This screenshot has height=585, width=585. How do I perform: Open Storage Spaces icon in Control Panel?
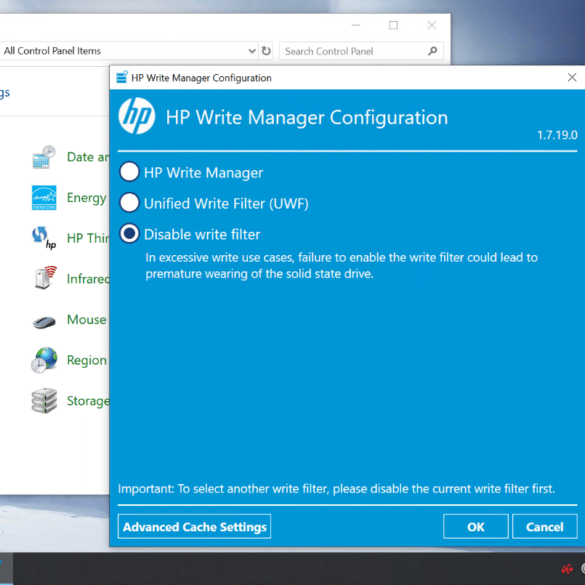[44, 401]
